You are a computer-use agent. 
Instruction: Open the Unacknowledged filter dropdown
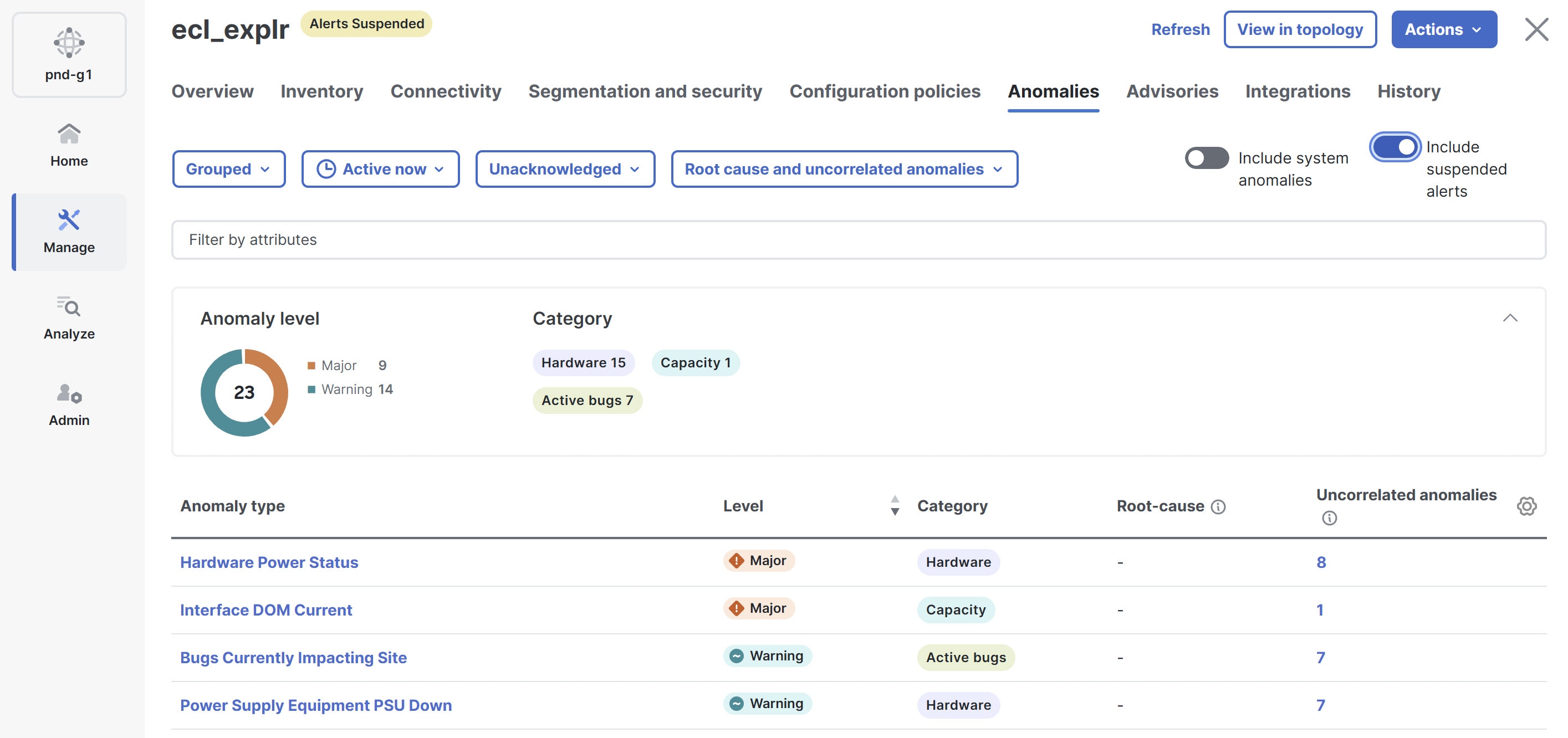point(565,169)
